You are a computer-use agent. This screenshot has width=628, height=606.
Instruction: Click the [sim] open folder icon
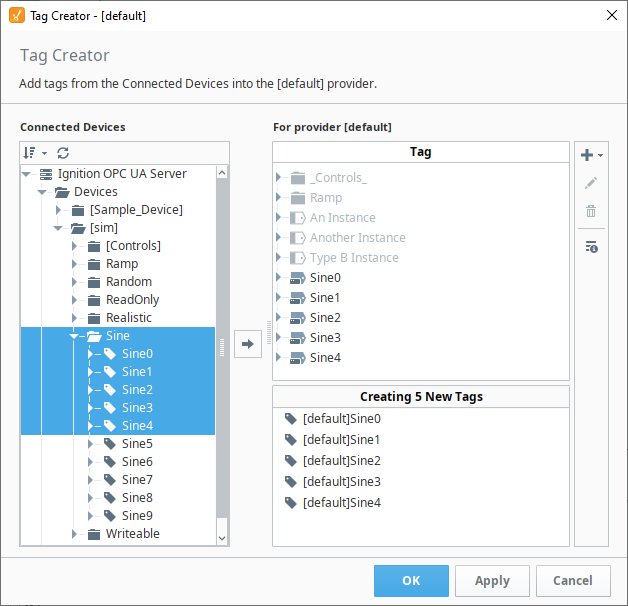[78, 228]
